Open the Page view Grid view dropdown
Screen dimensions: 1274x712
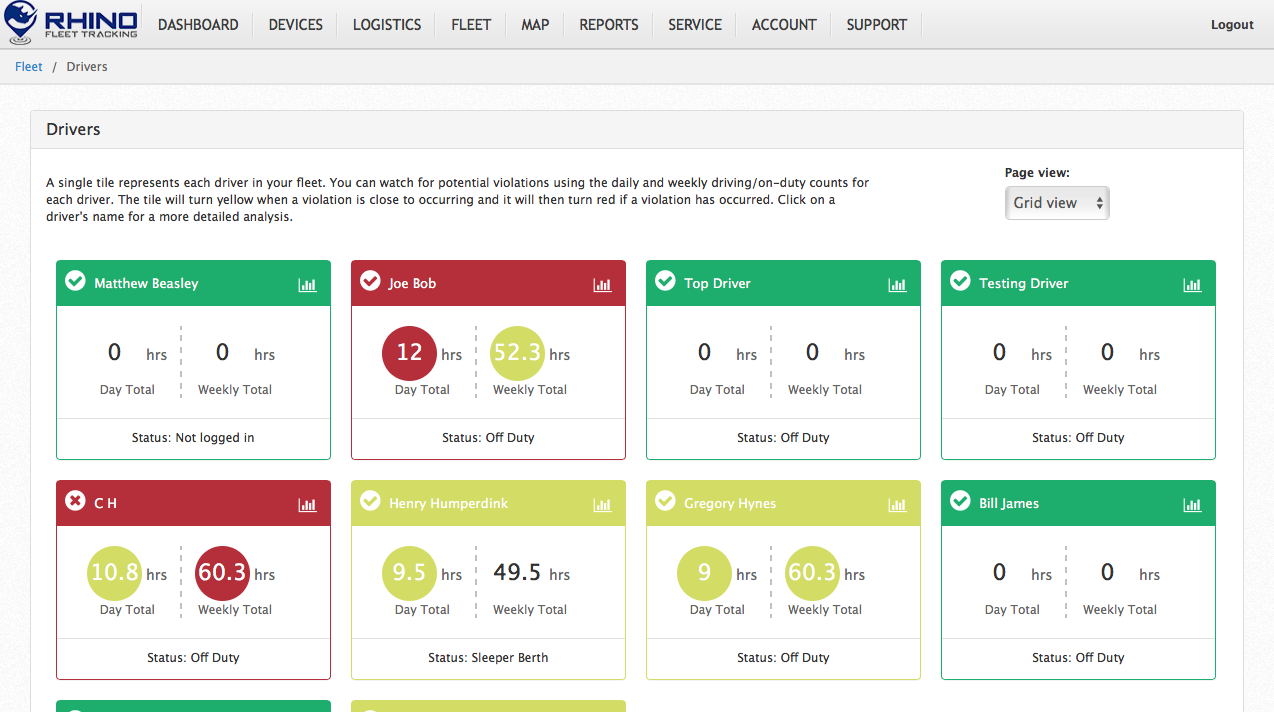[1057, 202]
